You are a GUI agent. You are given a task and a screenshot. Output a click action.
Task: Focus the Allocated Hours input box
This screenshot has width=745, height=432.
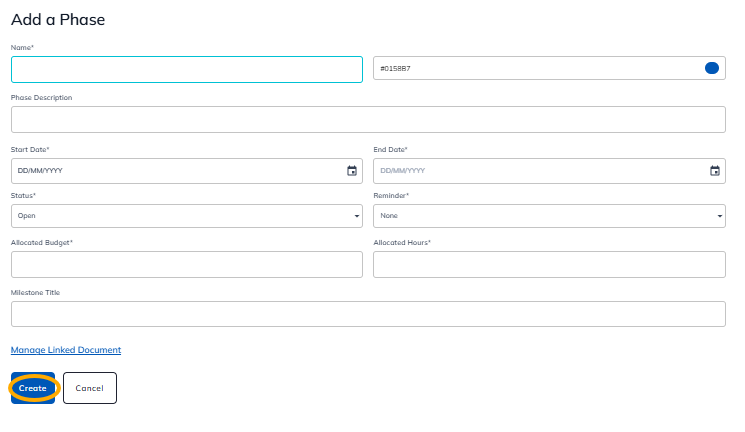point(549,264)
